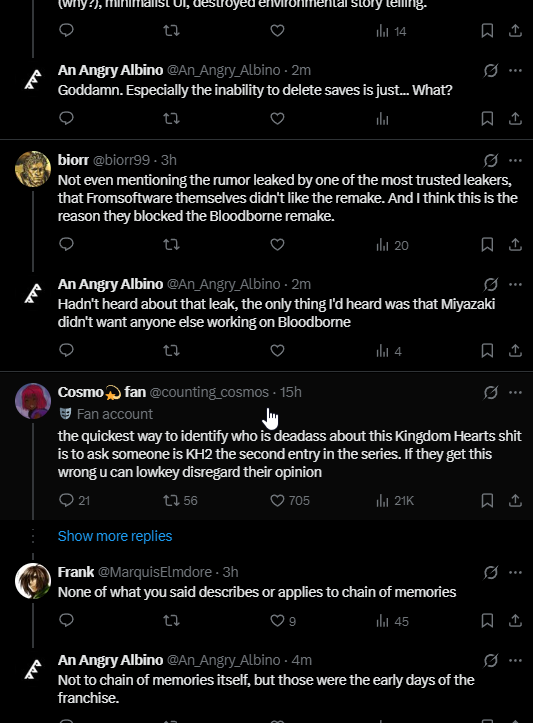Viewport: 533px width, 723px height.
Task: Open biorr's profile avatar
Action: 33,169
